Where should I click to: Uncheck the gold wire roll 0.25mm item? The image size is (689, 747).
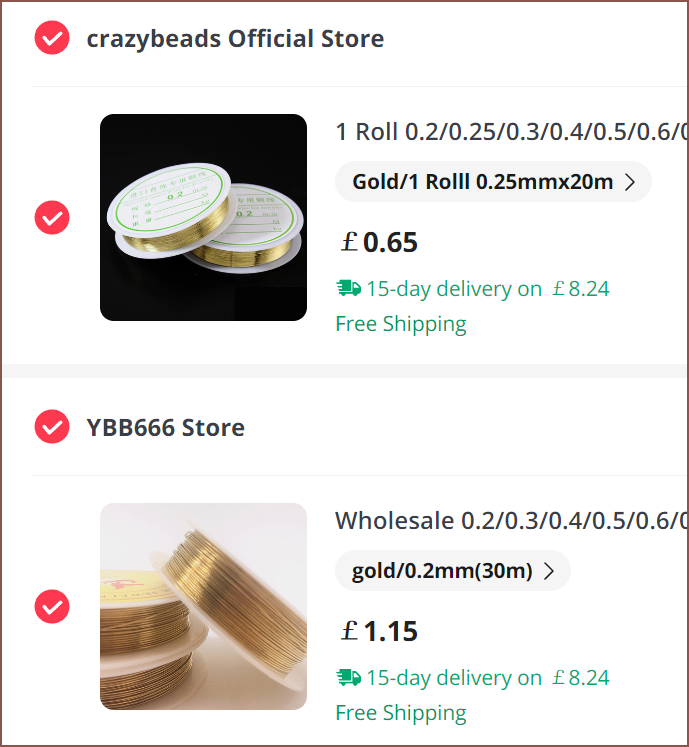52,217
